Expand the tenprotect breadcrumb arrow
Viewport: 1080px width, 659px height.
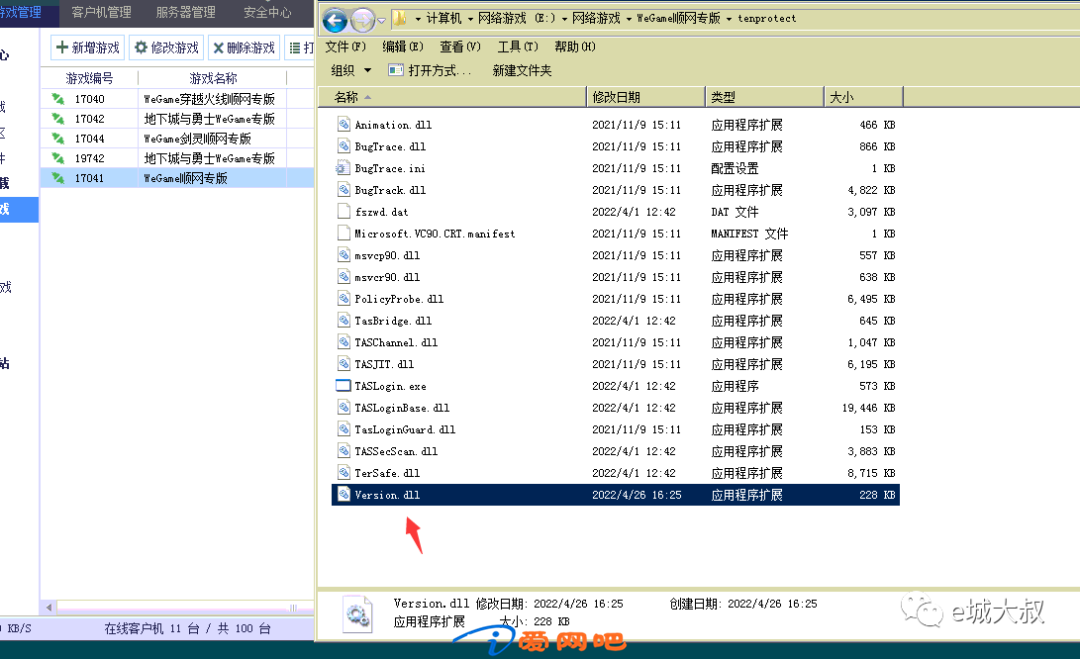(x=729, y=19)
